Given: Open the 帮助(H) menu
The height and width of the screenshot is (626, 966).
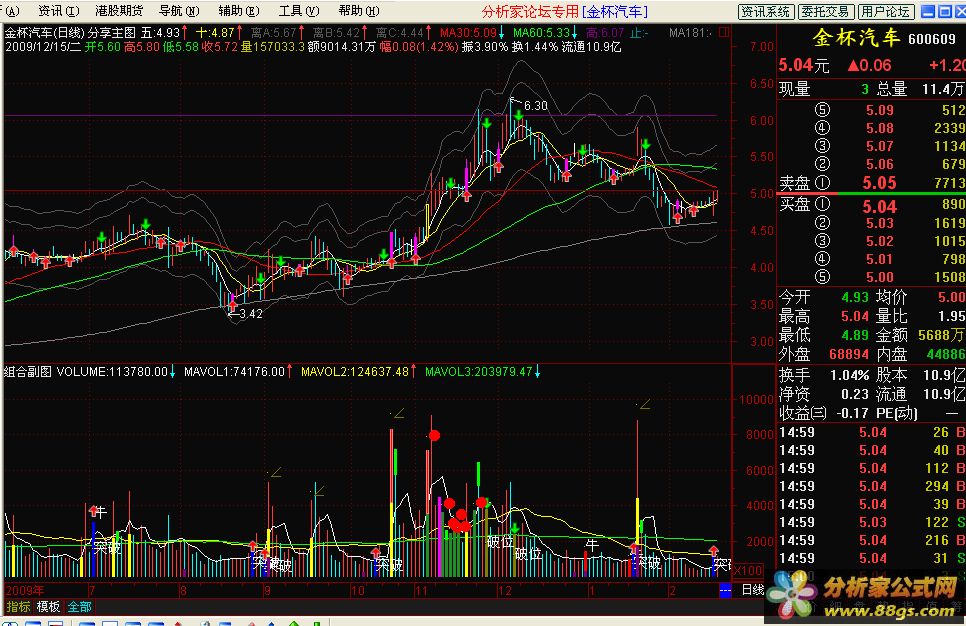Looking at the screenshot, I should (x=359, y=11).
